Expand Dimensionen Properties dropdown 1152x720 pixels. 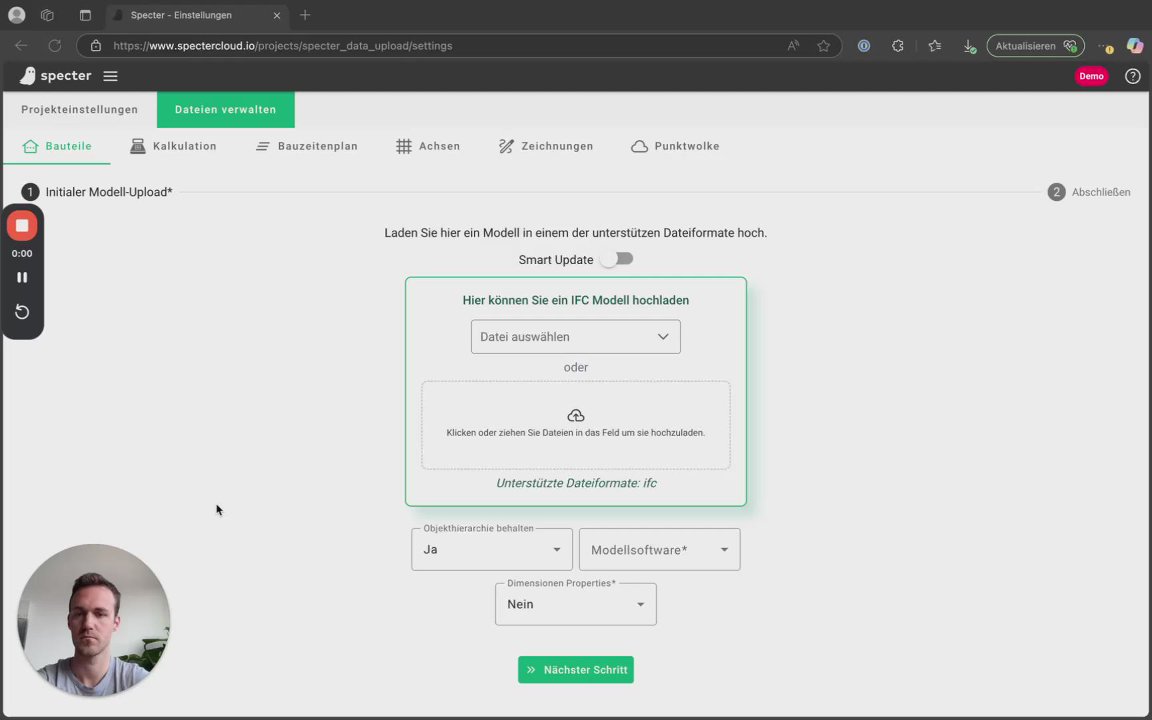point(575,604)
